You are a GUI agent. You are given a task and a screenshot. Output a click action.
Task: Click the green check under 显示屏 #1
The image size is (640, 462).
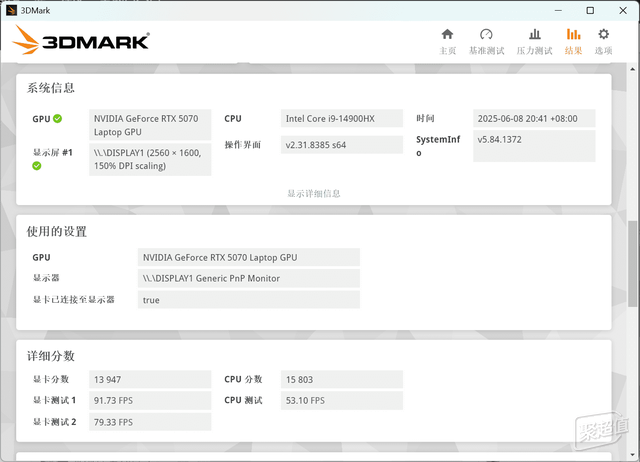click(37, 166)
